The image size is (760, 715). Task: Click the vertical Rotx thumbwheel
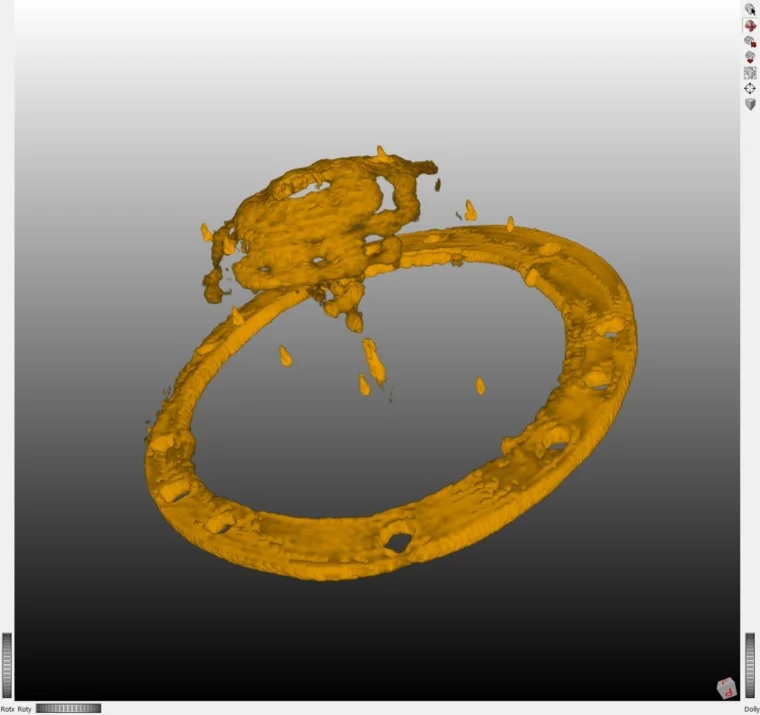coord(7,664)
